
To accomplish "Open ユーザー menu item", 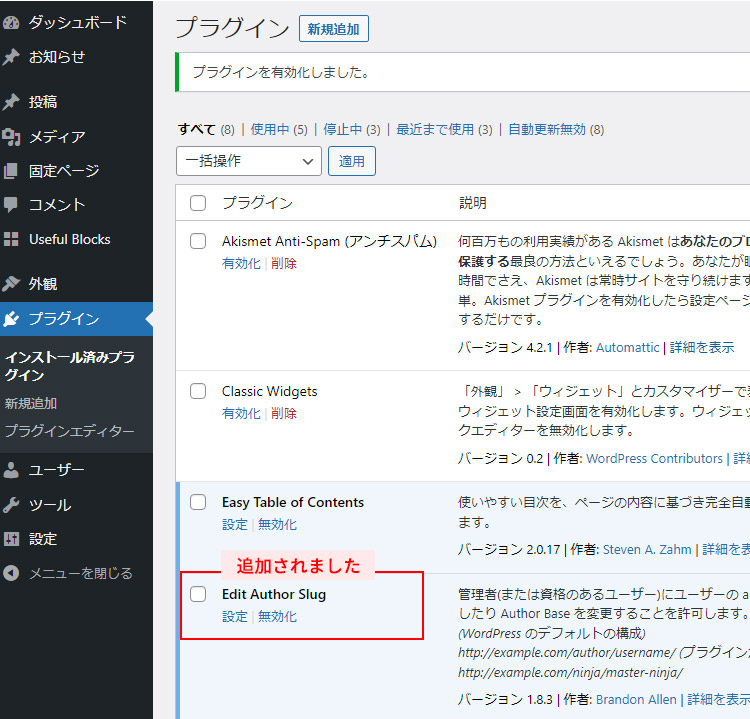I will pyautogui.click(x=56, y=470).
